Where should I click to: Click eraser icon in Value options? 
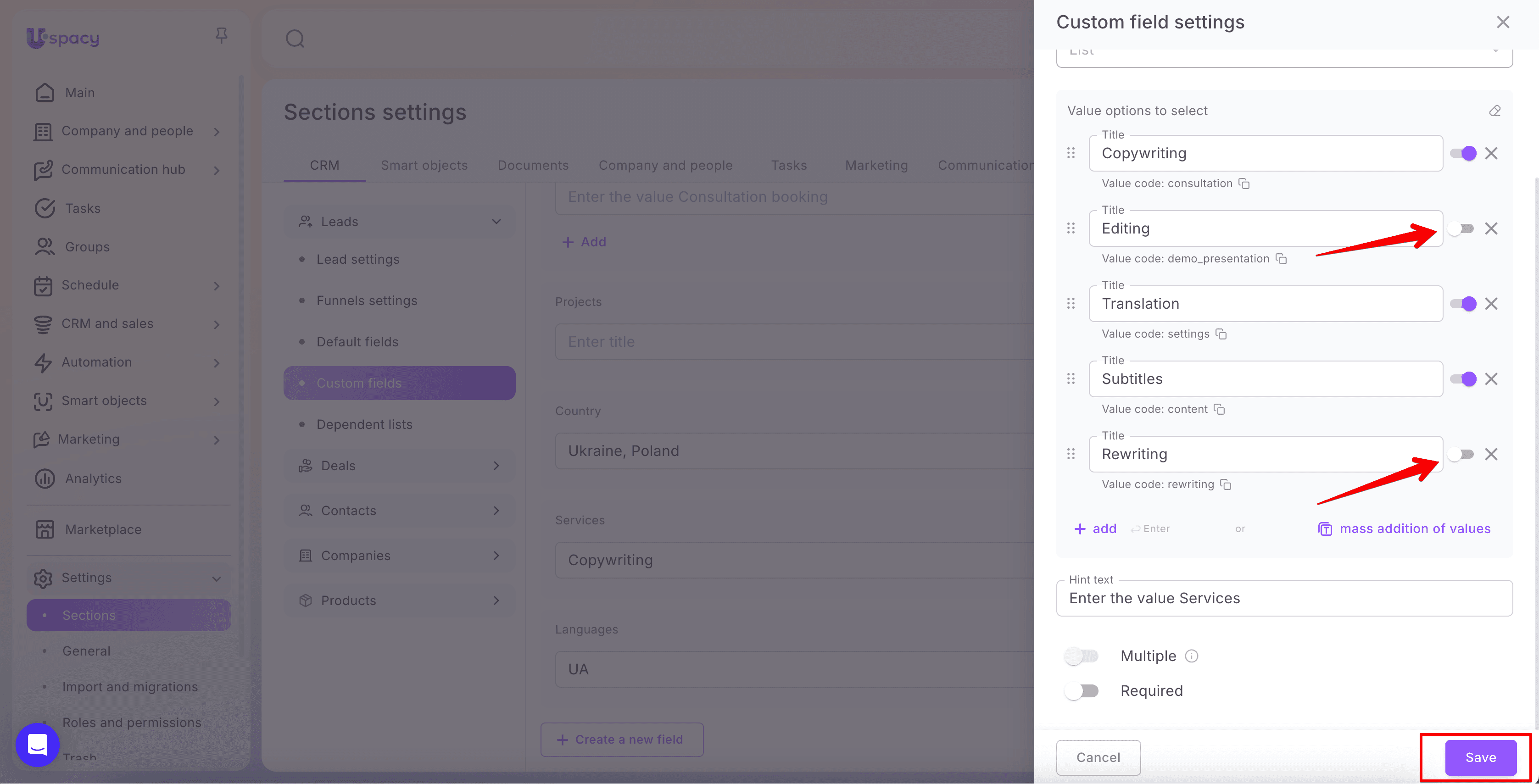[1495, 111]
